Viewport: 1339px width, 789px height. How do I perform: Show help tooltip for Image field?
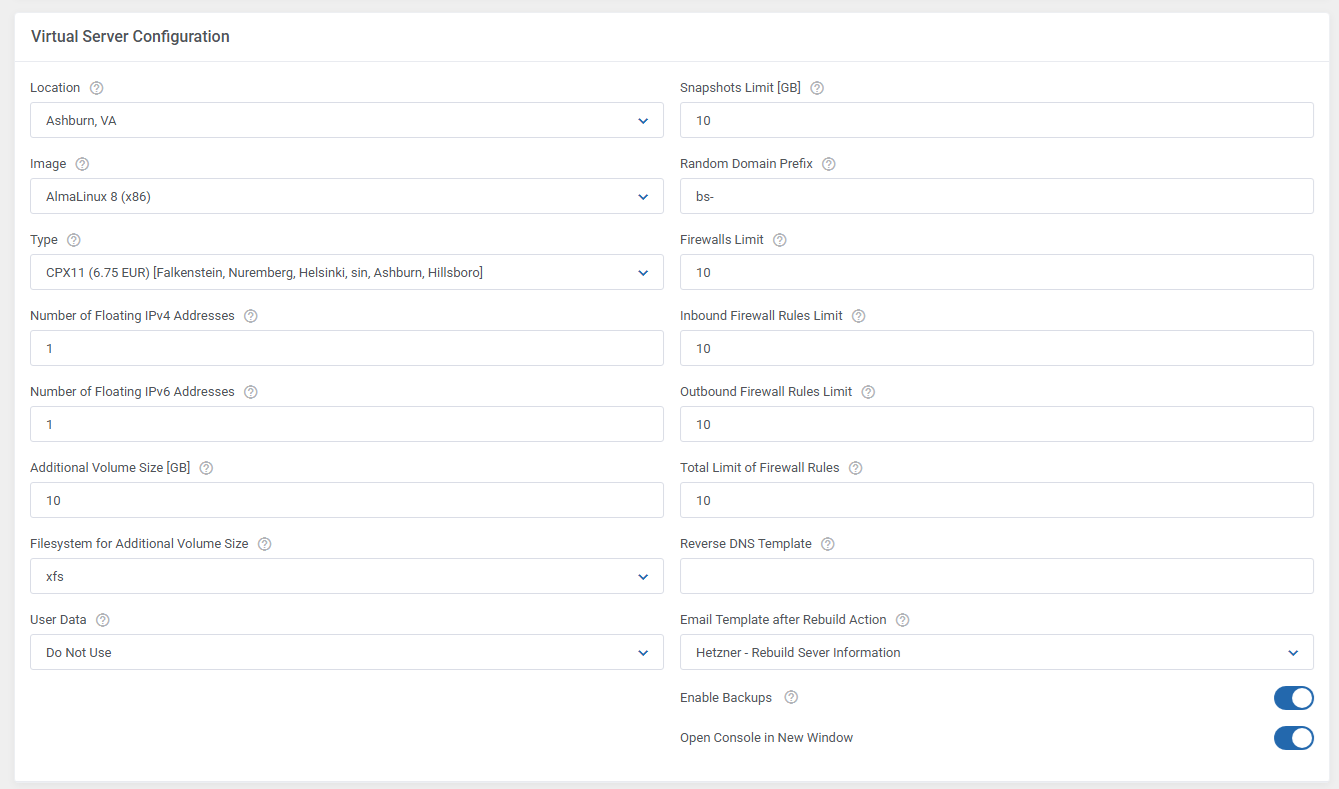[83, 164]
